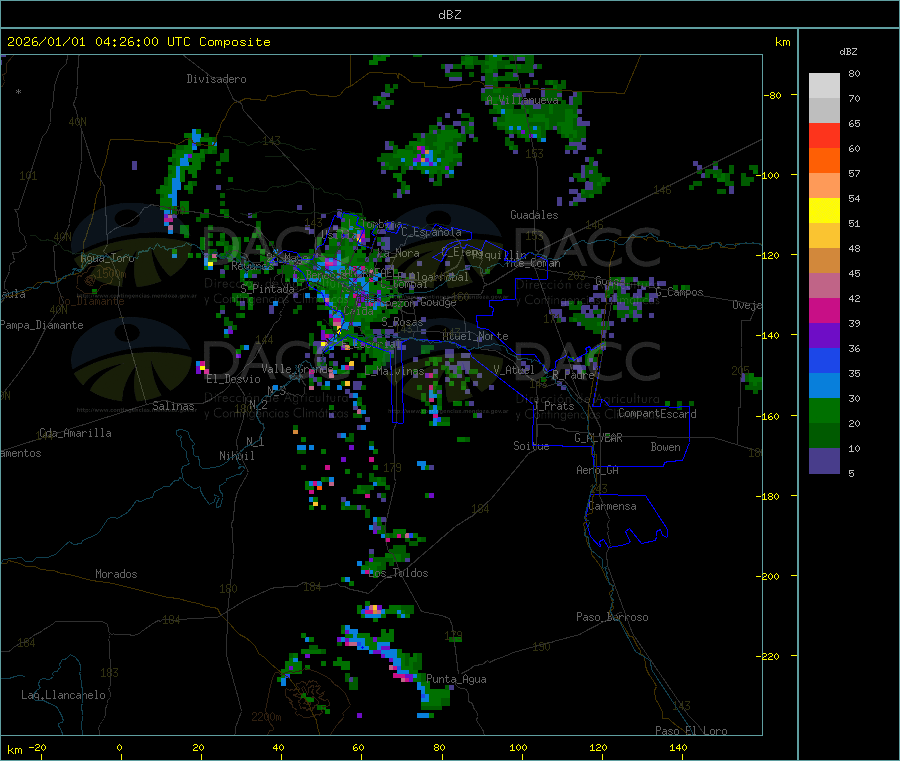This screenshot has height=761, width=900.
Task: Click the Salinas place label
Action: [x=173, y=406]
